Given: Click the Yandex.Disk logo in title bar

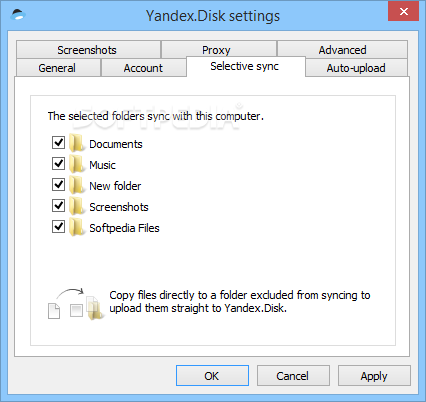Looking at the screenshot, I should (18, 15).
